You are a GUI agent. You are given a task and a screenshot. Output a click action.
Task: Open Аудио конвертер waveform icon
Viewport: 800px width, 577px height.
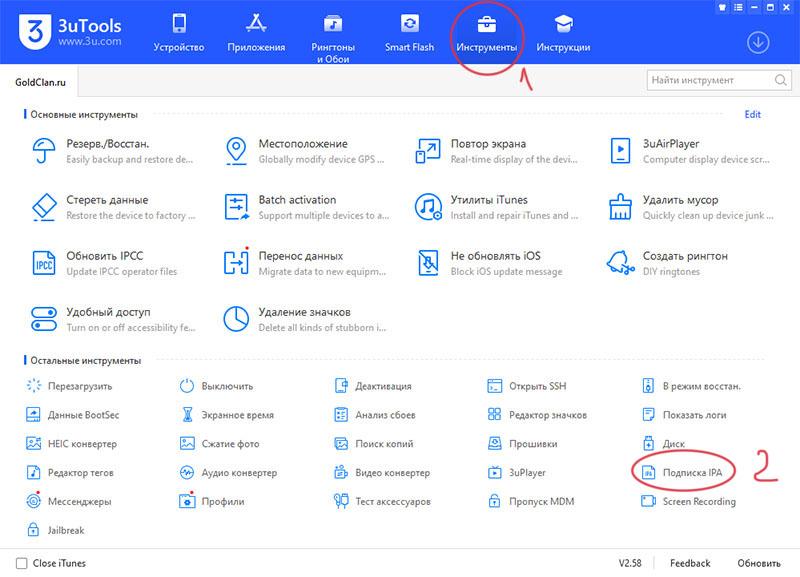point(187,472)
